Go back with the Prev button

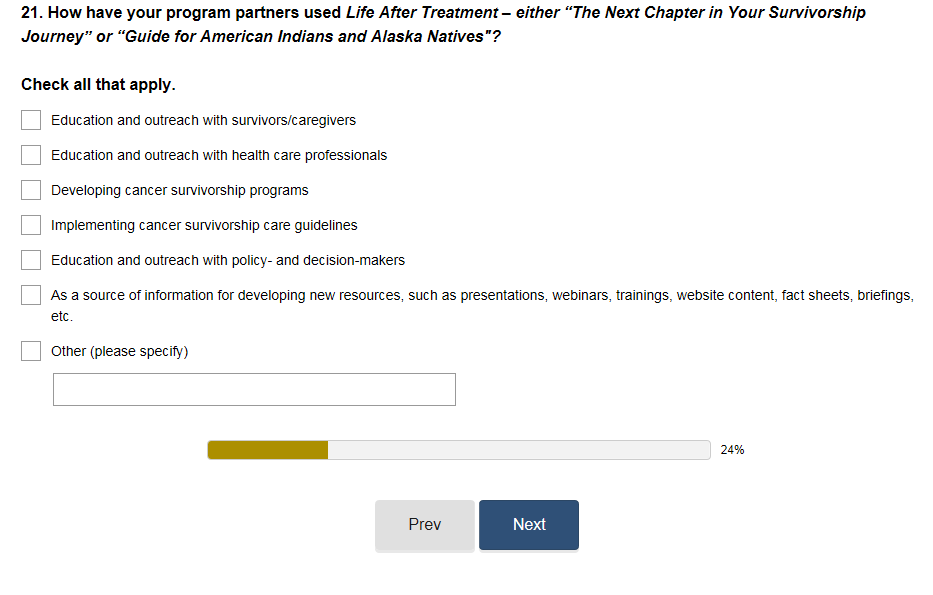pos(425,525)
